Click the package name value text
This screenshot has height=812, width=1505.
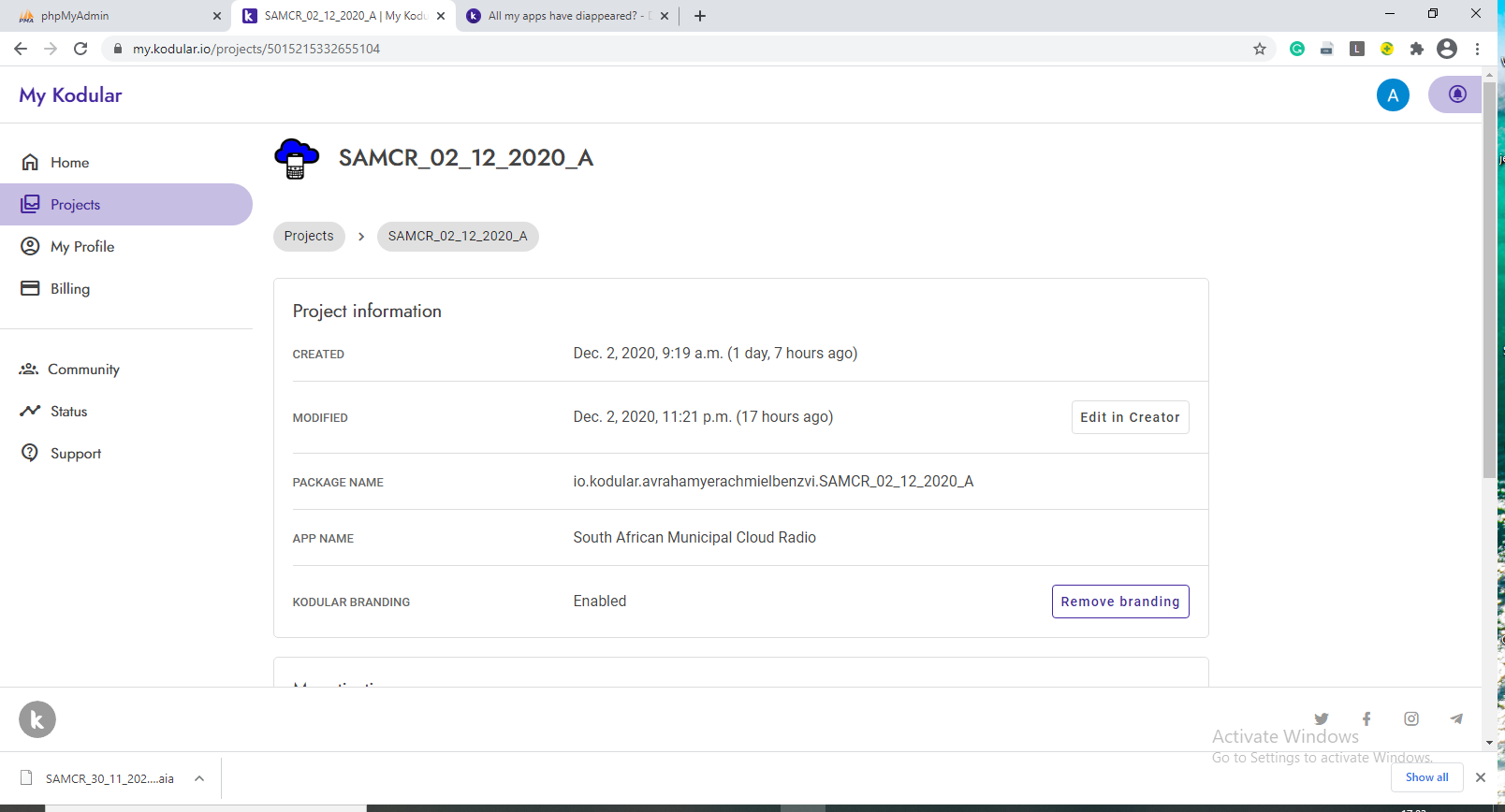pos(773,481)
